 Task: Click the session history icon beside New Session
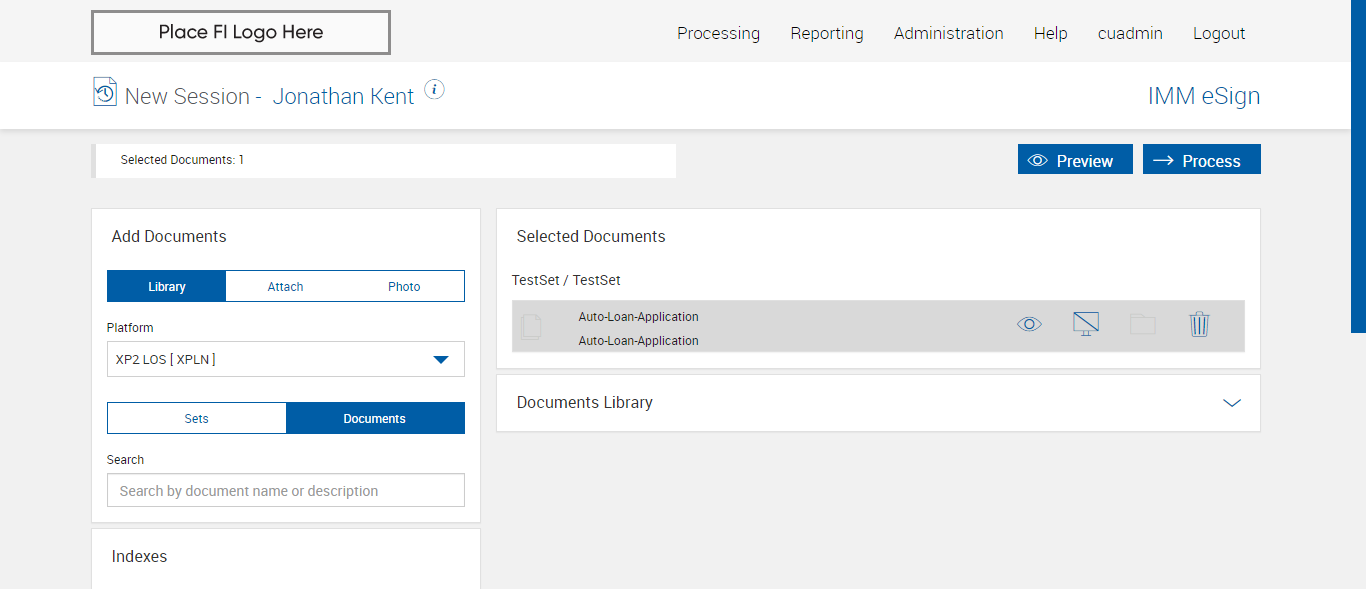tap(104, 92)
